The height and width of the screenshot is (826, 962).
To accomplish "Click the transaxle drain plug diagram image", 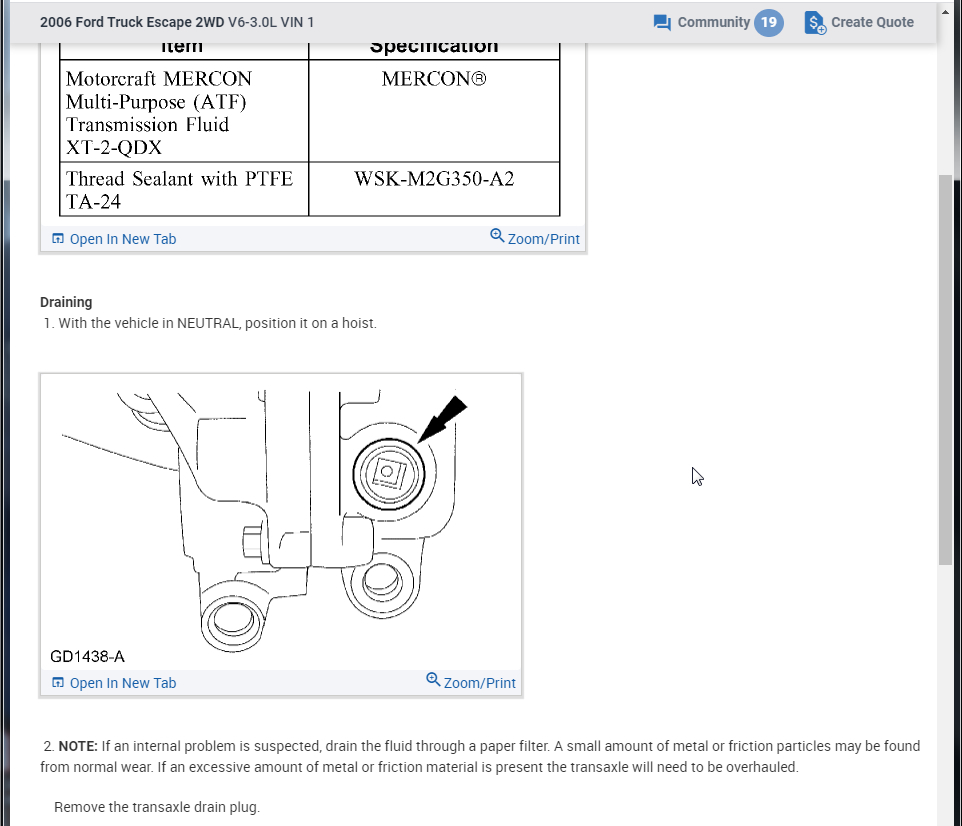I will [x=281, y=522].
